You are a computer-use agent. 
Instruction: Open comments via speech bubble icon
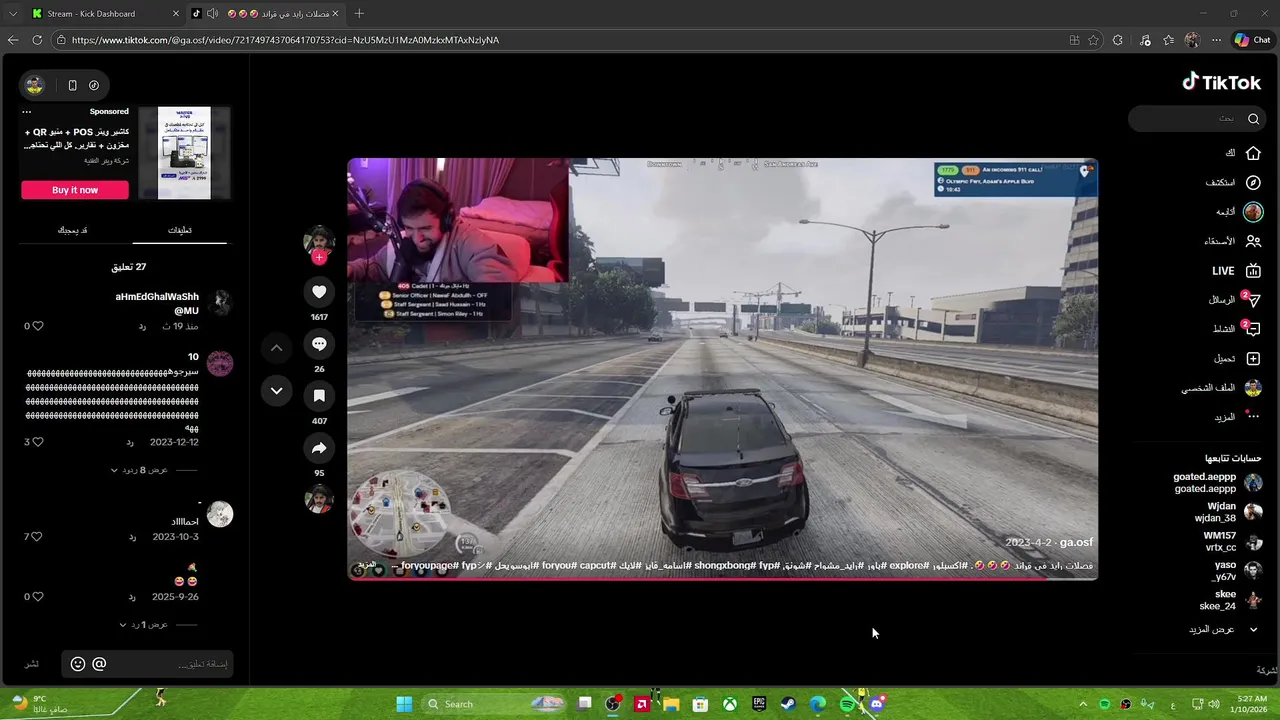click(x=319, y=344)
